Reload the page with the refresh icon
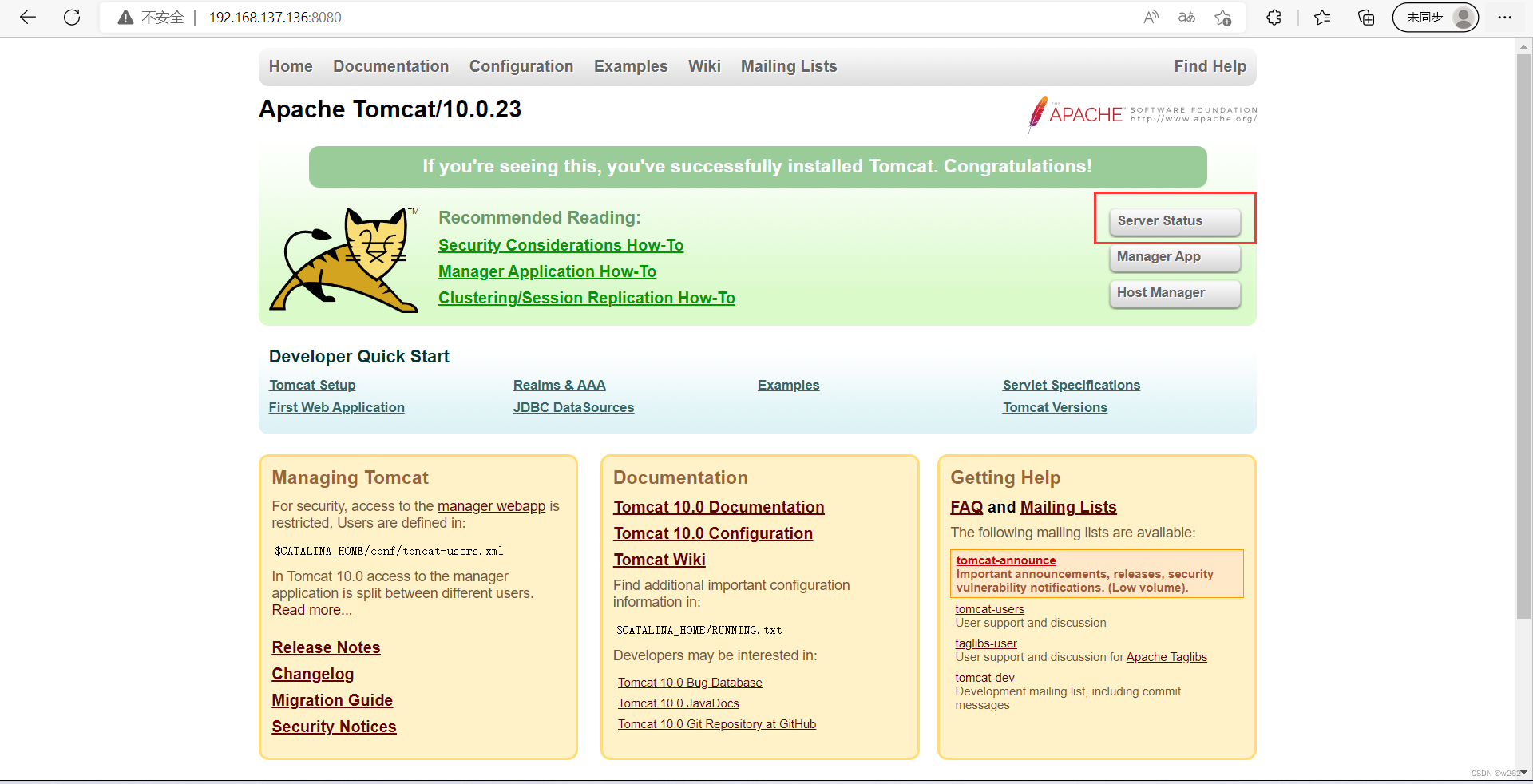 pyautogui.click(x=72, y=17)
